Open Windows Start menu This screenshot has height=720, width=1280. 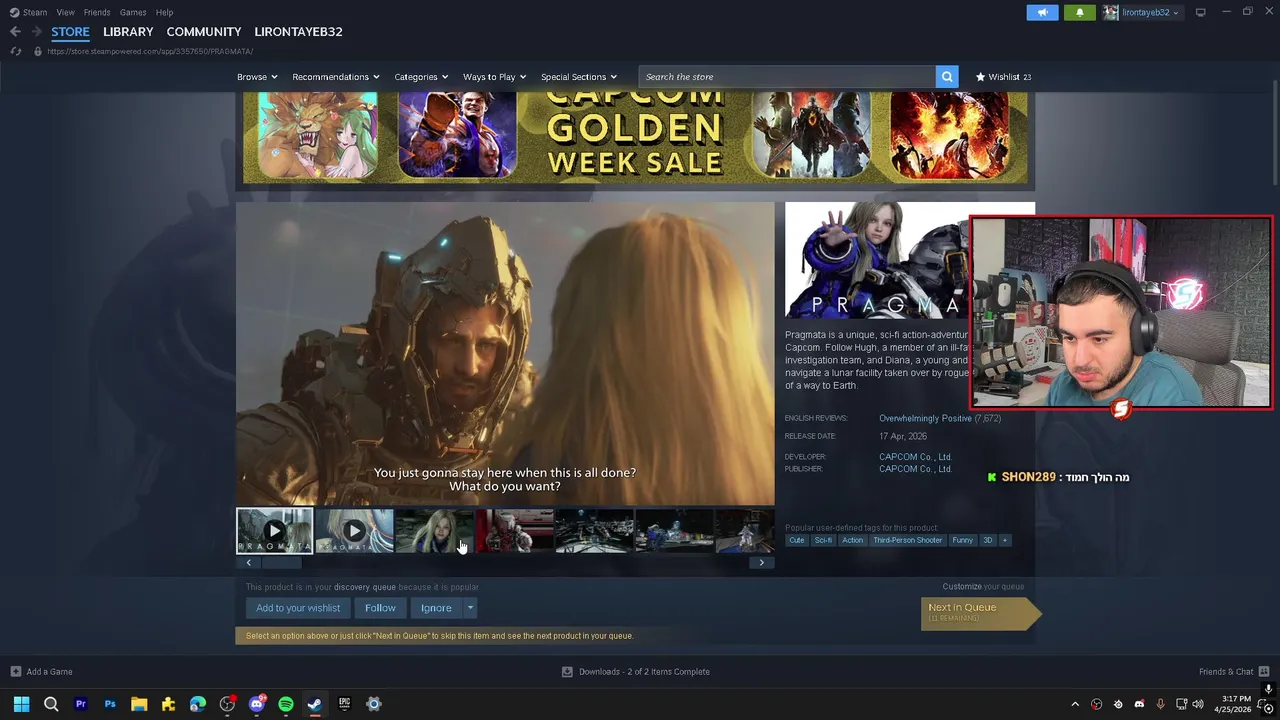(x=21, y=704)
